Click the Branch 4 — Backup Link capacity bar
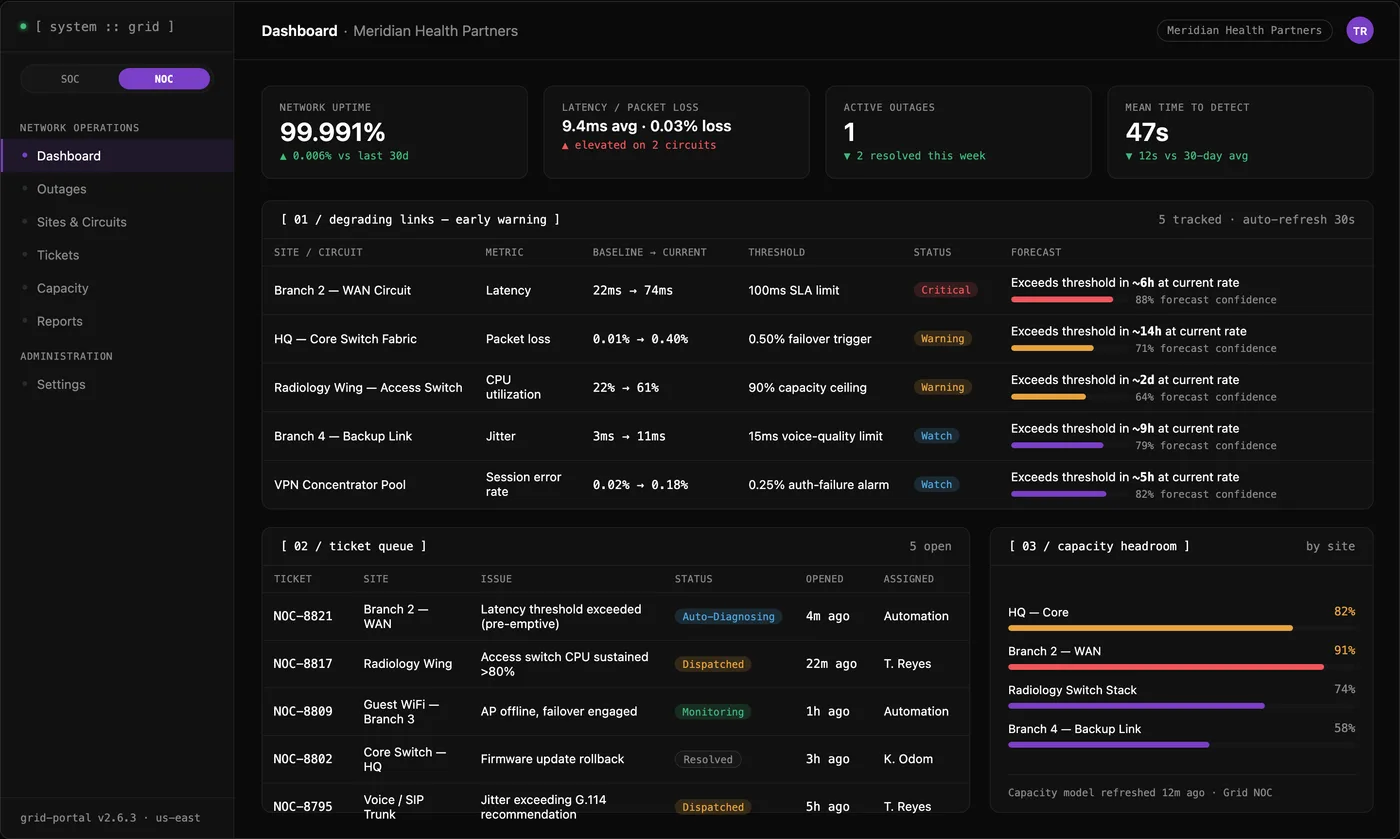 tap(1182, 745)
